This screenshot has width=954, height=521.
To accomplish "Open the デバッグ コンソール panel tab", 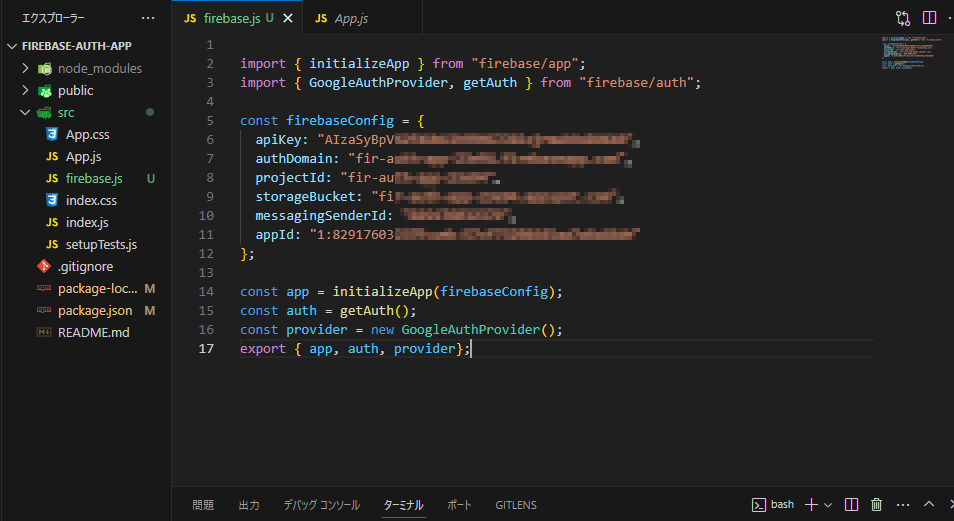I will pos(322,505).
